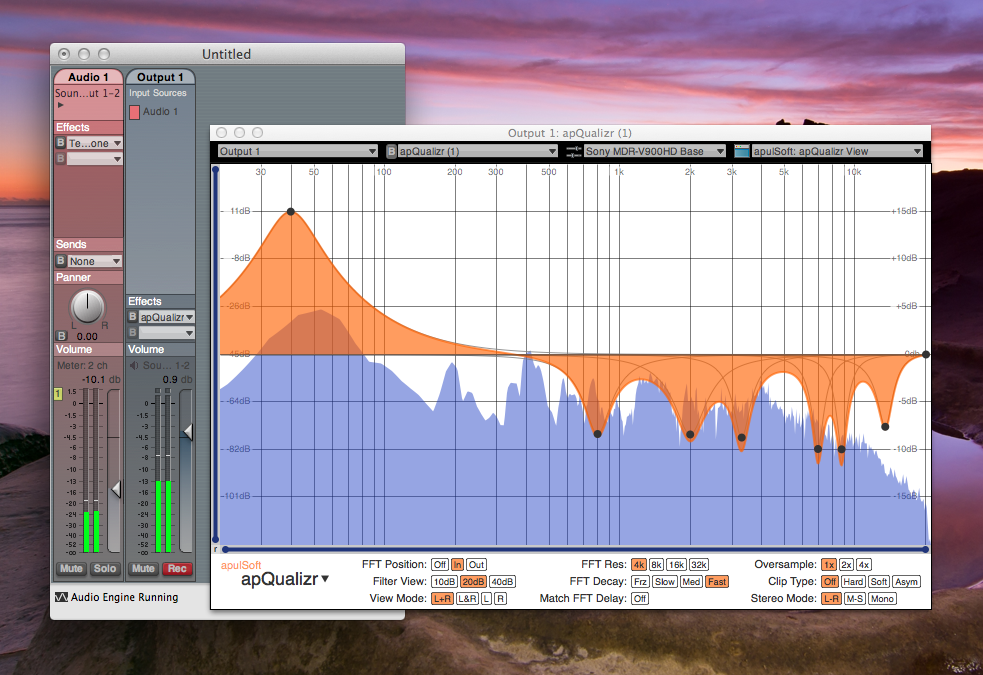Open the Te...one effect dropdown on Audio 1

pos(95,143)
